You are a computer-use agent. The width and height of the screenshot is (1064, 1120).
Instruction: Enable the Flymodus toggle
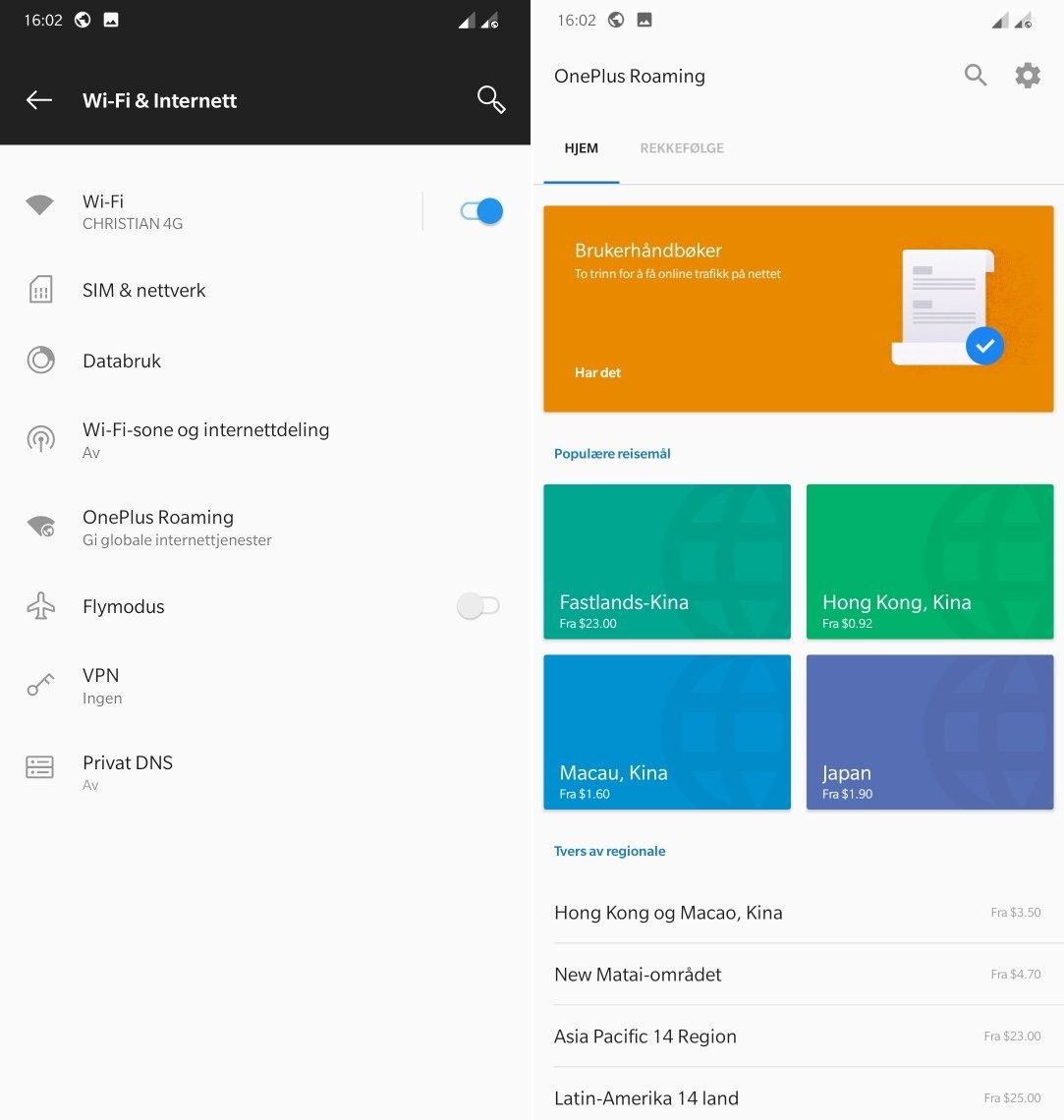click(x=478, y=606)
